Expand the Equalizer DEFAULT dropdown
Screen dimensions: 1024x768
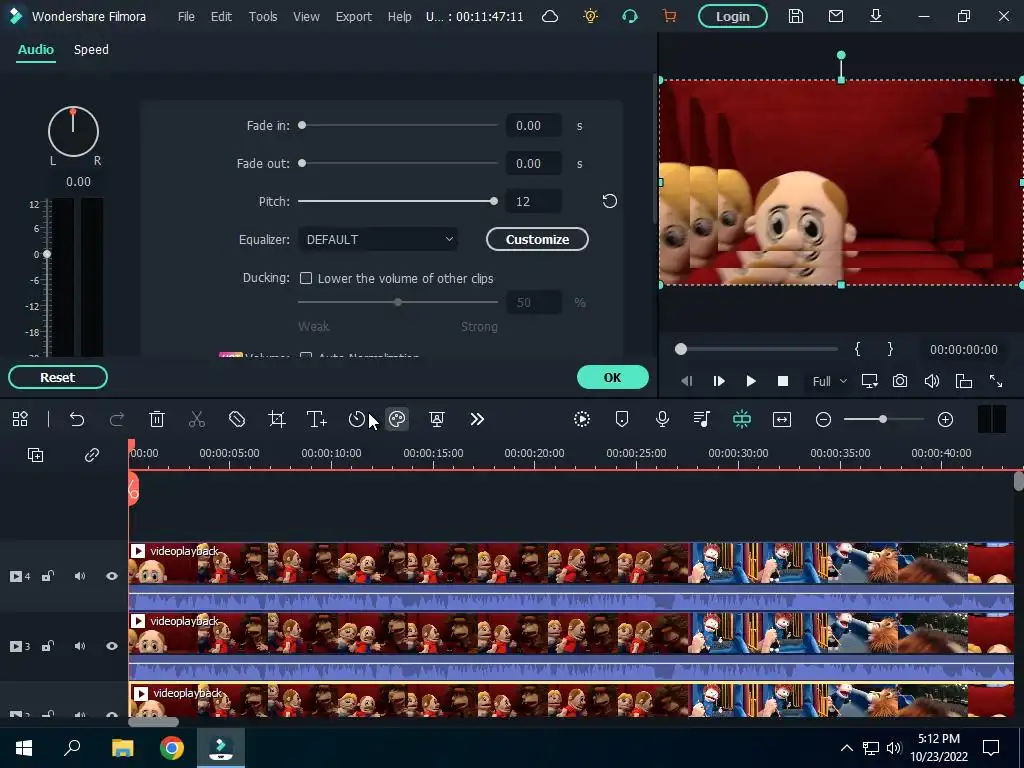coord(378,239)
